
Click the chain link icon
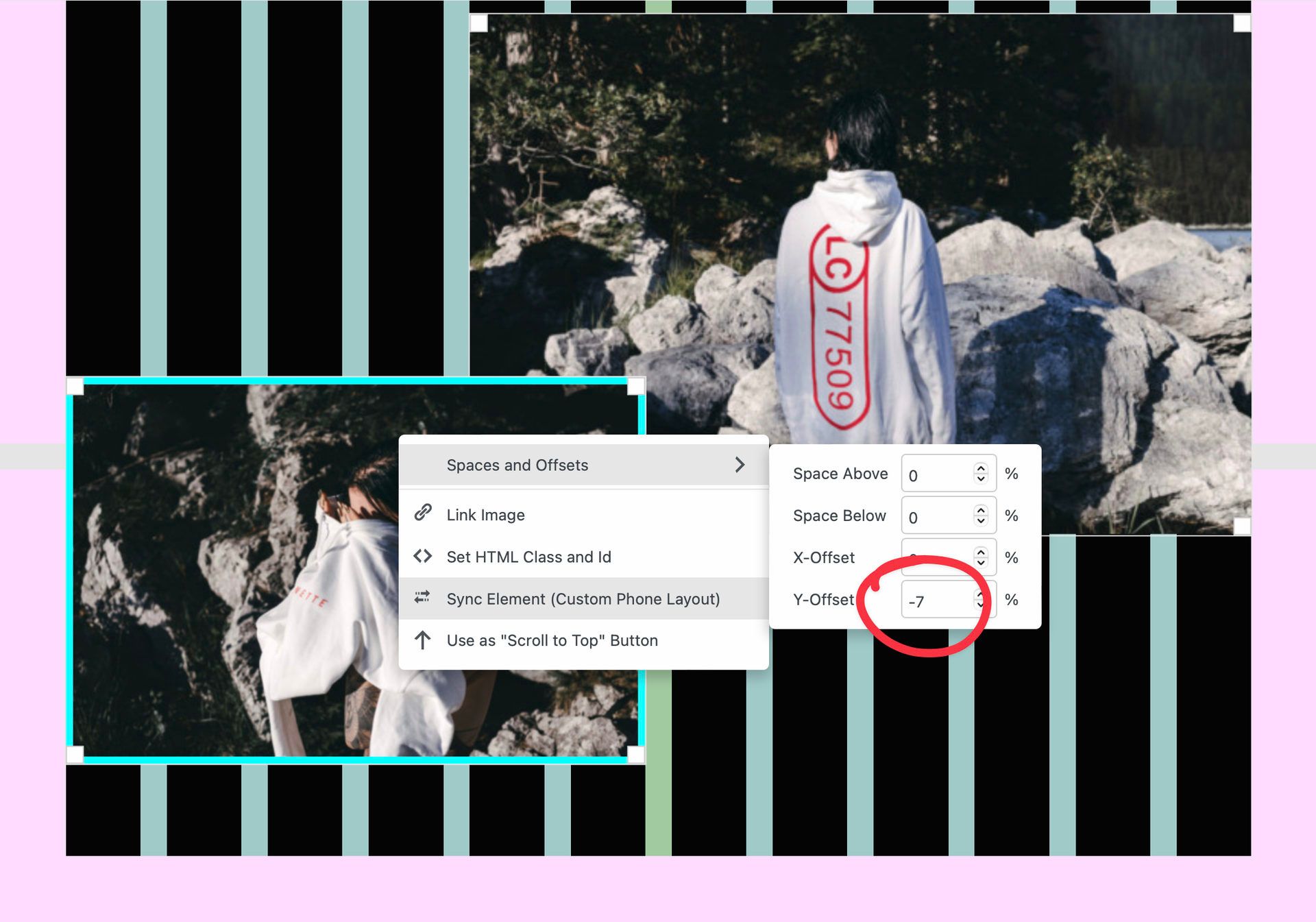coord(423,513)
